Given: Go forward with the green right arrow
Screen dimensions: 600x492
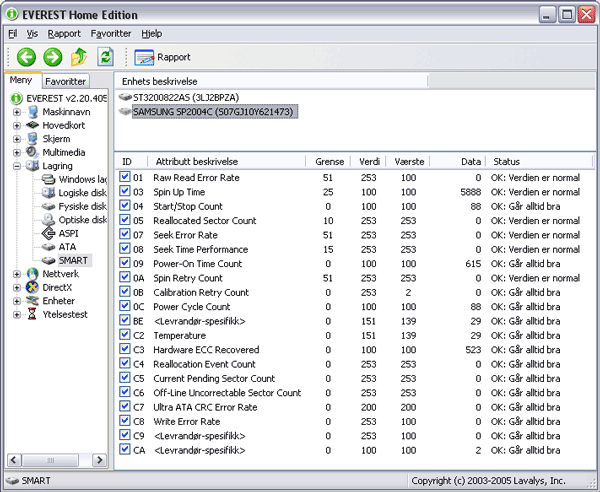Looking at the screenshot, I should coord(52,57).
